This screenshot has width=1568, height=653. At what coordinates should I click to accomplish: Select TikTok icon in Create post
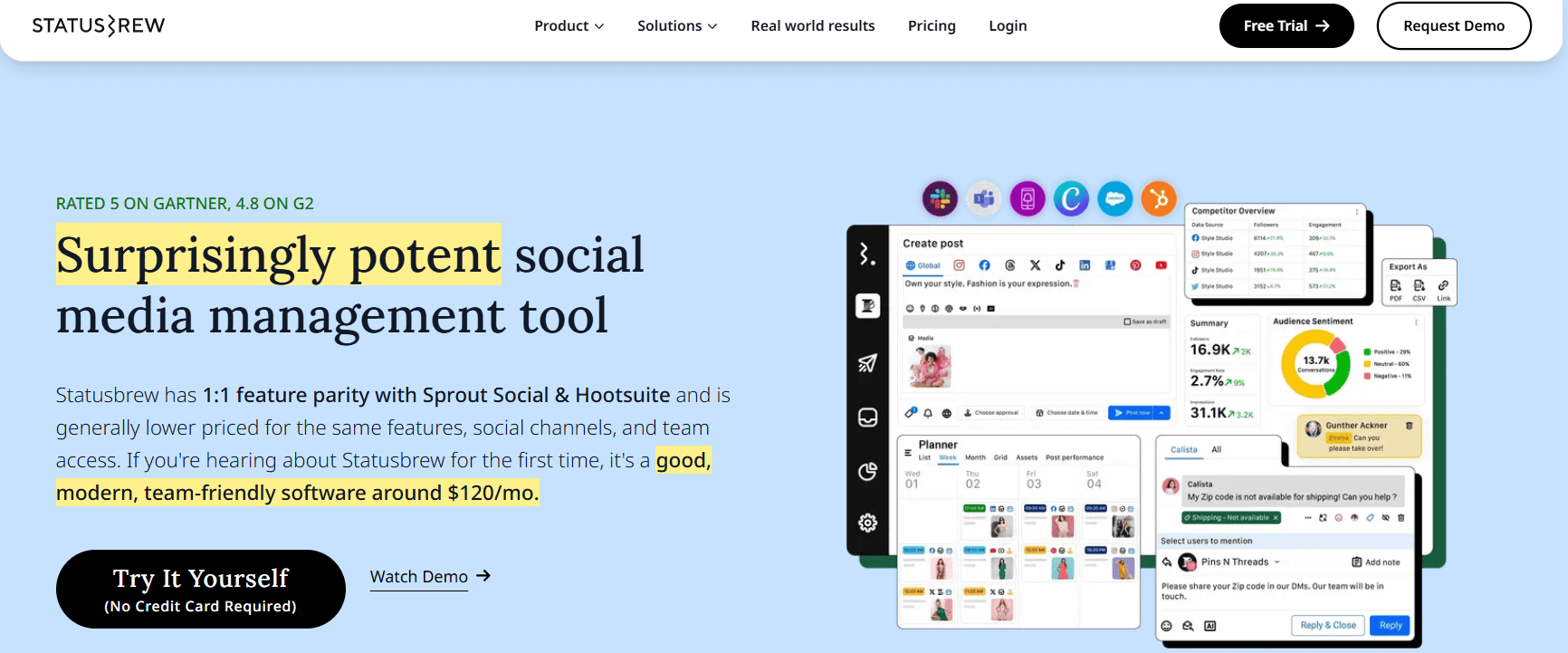pos(1059,265)
